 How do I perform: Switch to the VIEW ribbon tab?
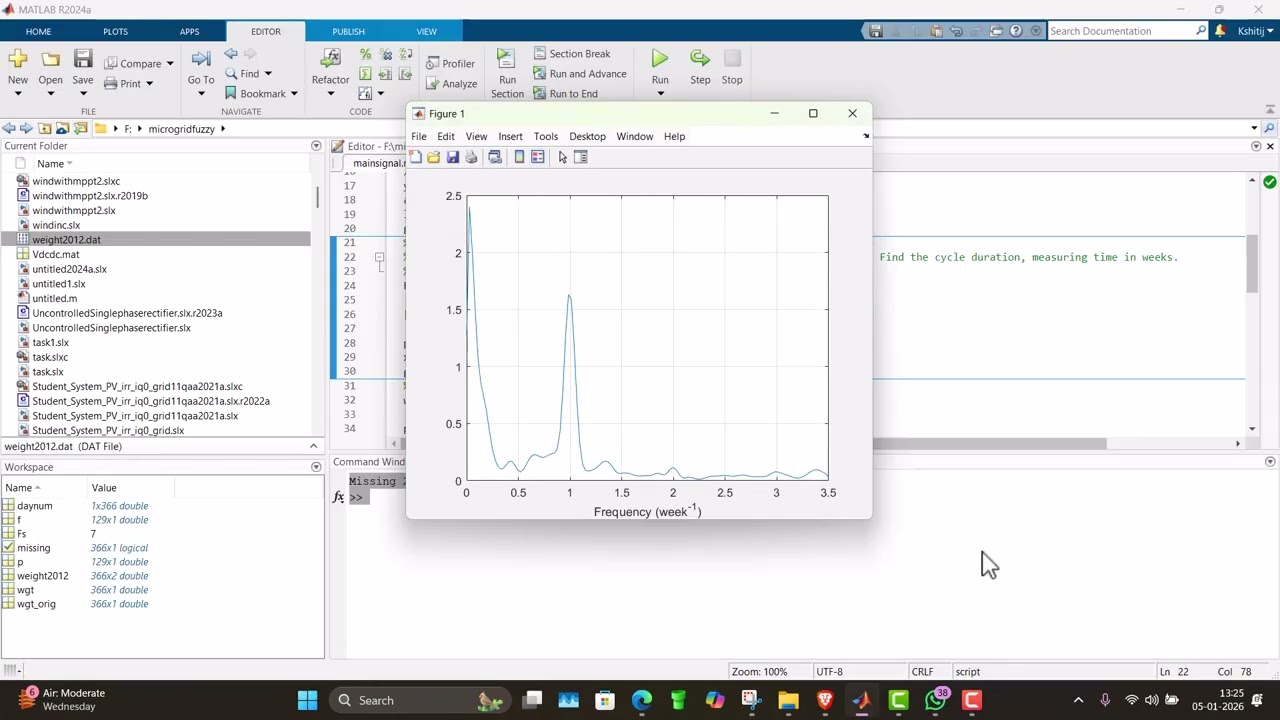coord(426,31)
